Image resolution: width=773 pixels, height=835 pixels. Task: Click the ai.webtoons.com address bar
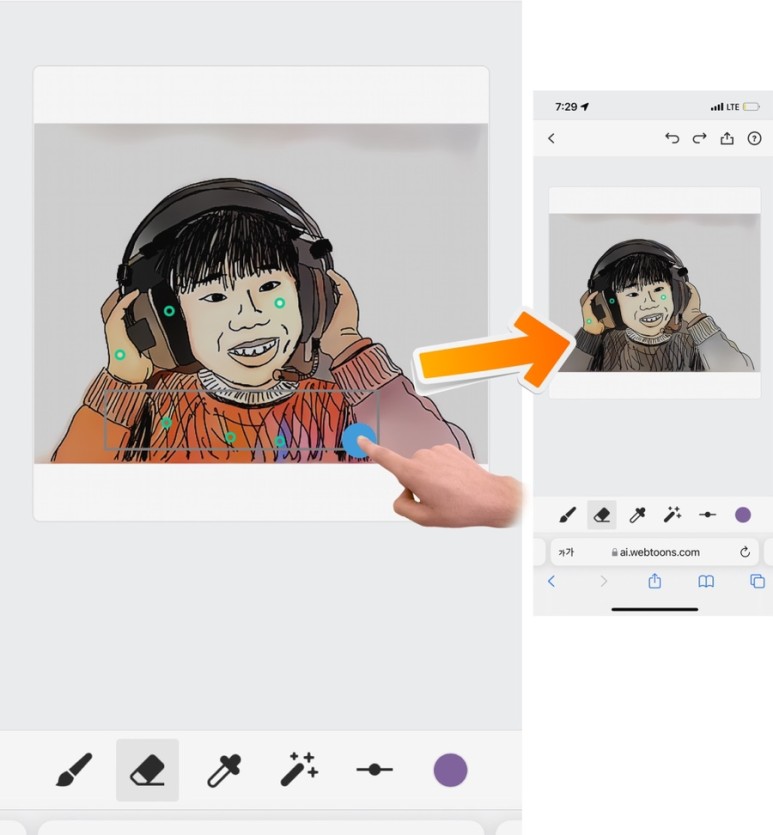point(655,552)
